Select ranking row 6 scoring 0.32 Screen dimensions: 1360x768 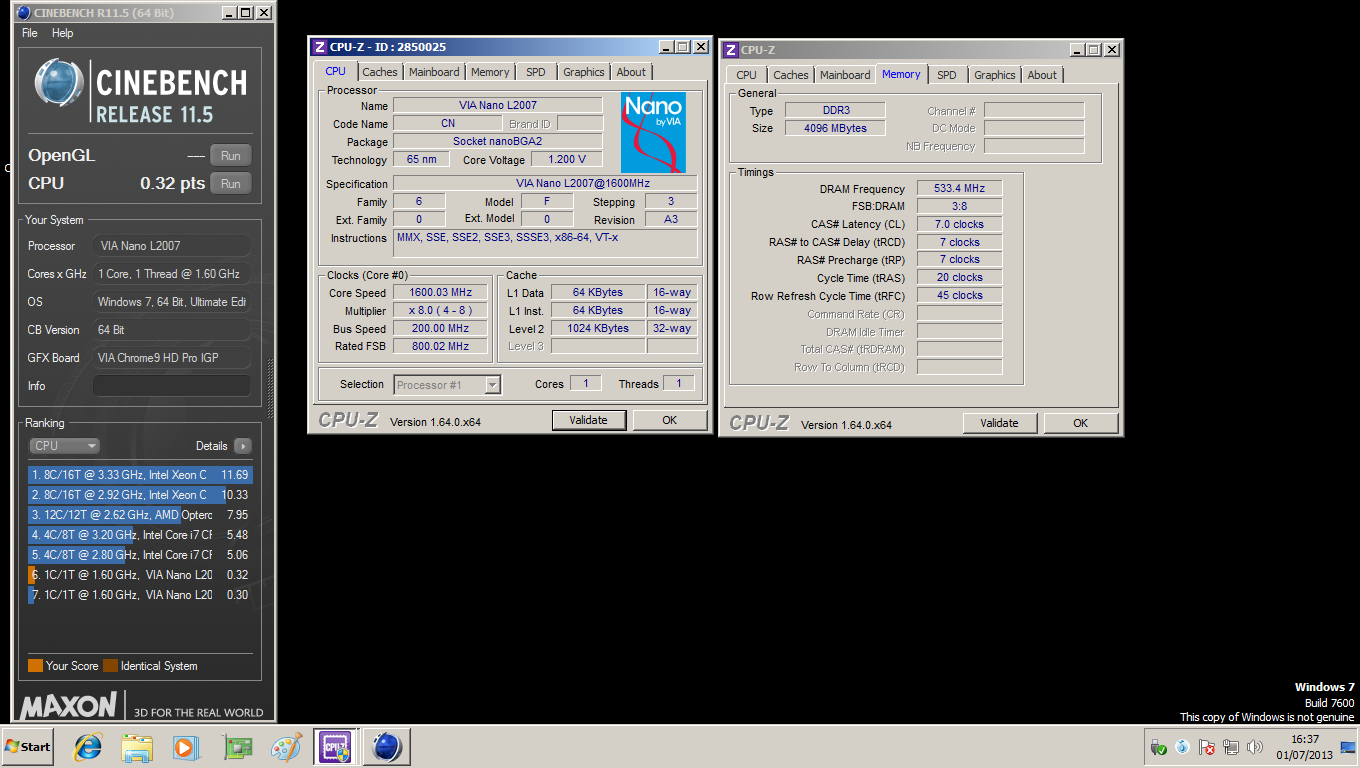click(x=140, y=575)
